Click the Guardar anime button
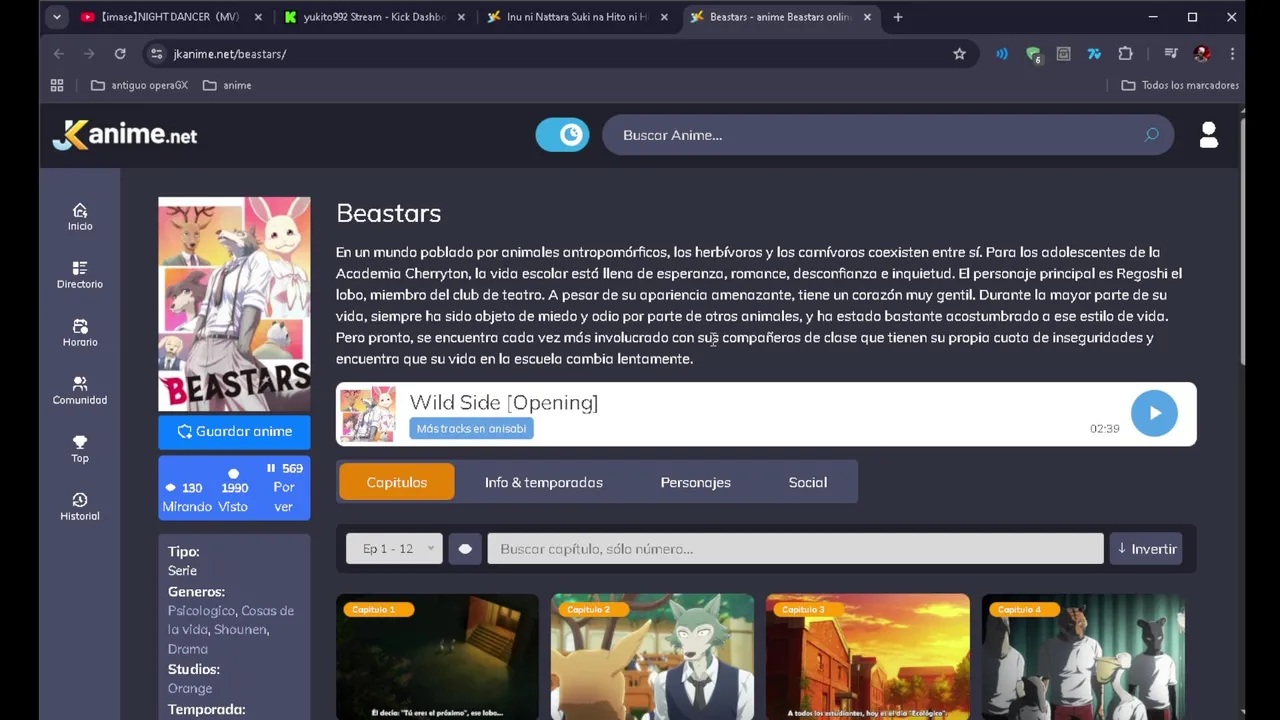The width and height of the screenshot is (1280, 720). pos(234,431)
